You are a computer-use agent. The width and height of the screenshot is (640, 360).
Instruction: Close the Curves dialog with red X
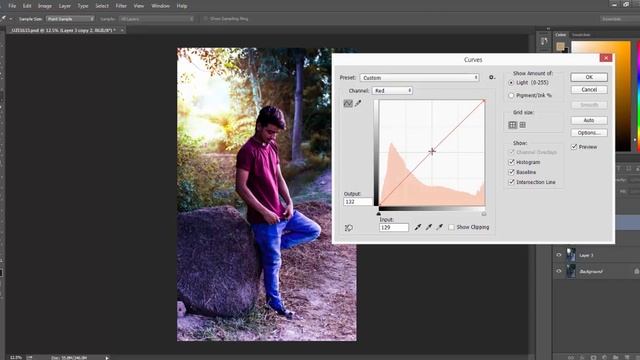click(606, 58)
